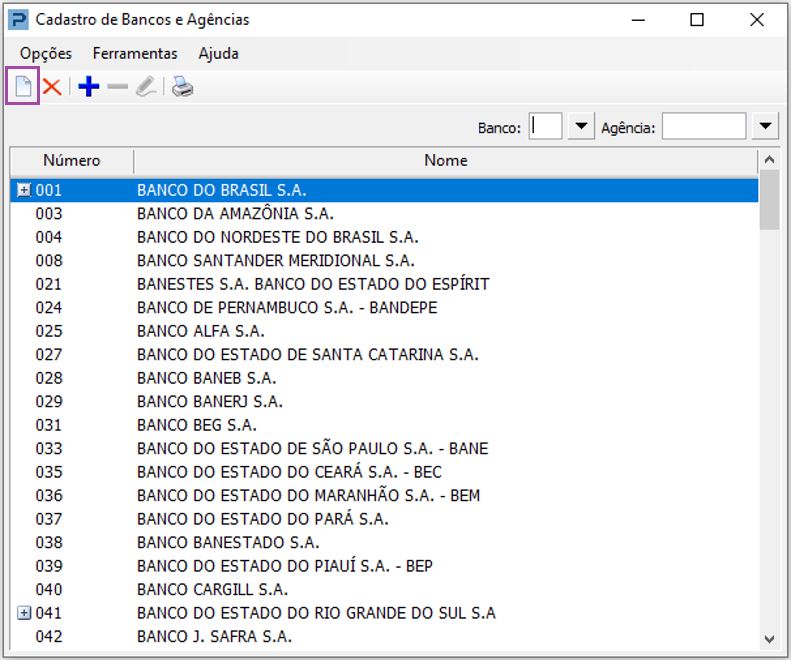Select BANCO DO ESTADO DE SANTA CATARINA
Screen dimensions: 793x660
(384, 355)
